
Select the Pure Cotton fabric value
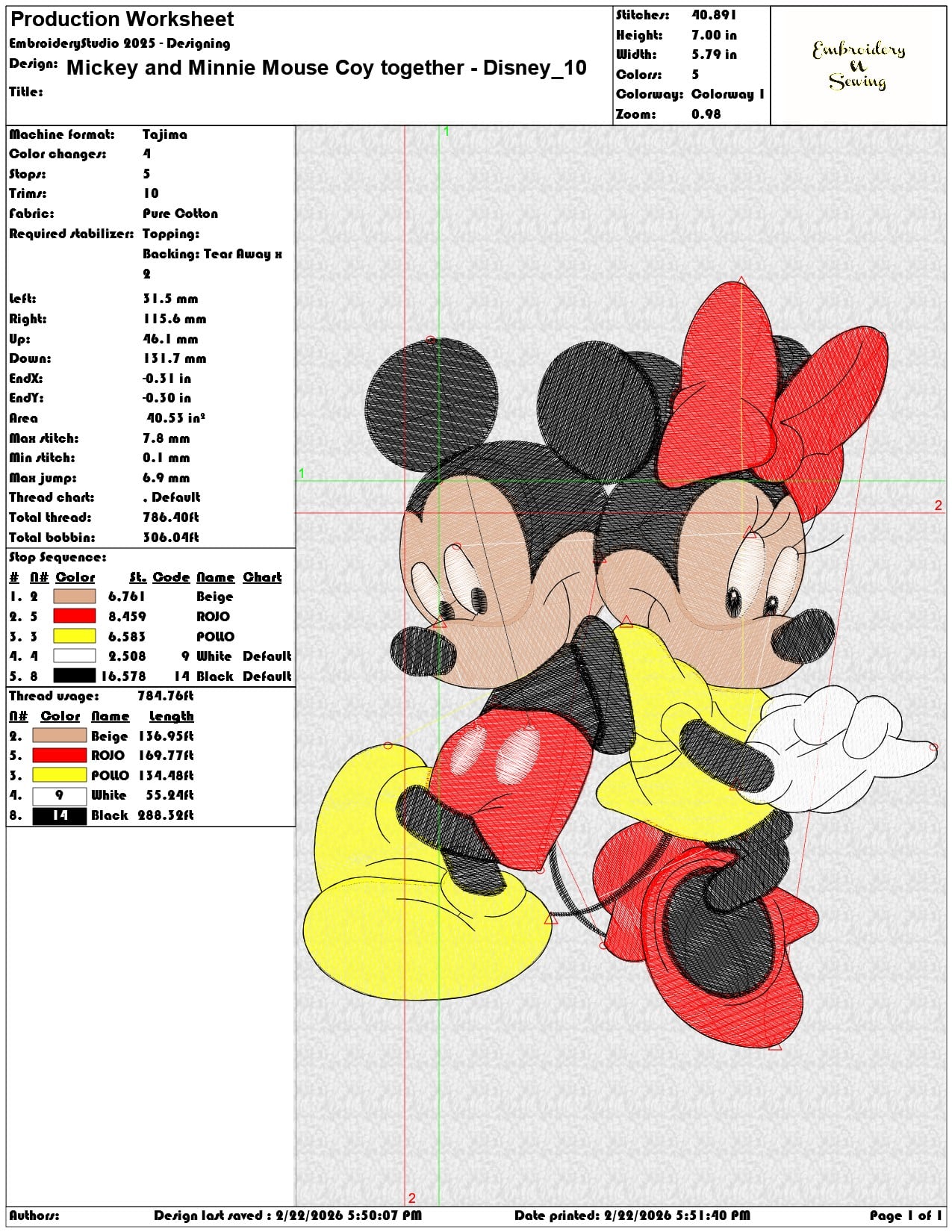click(181, 214)
